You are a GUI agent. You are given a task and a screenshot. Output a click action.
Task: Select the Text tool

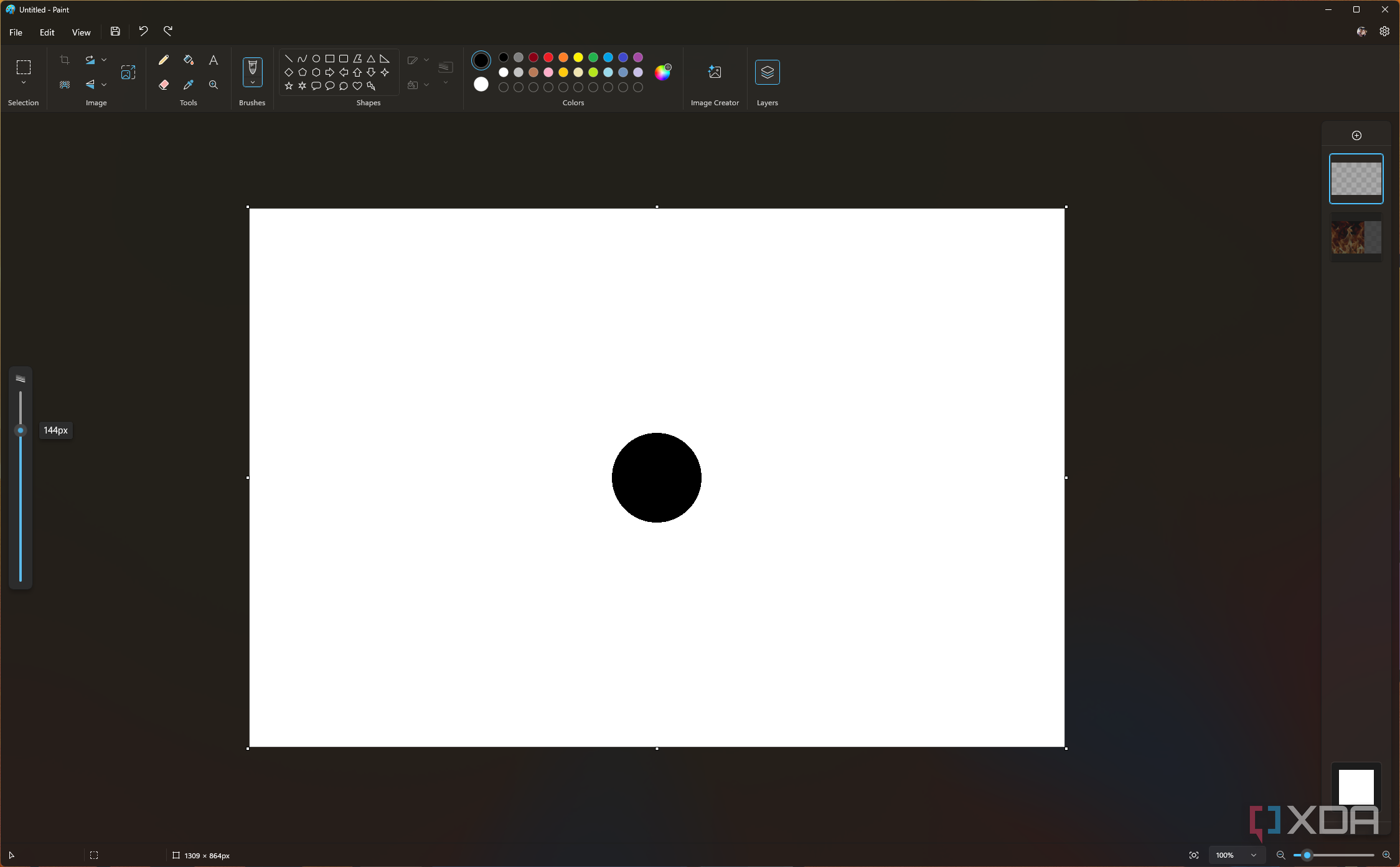[214, 60]
